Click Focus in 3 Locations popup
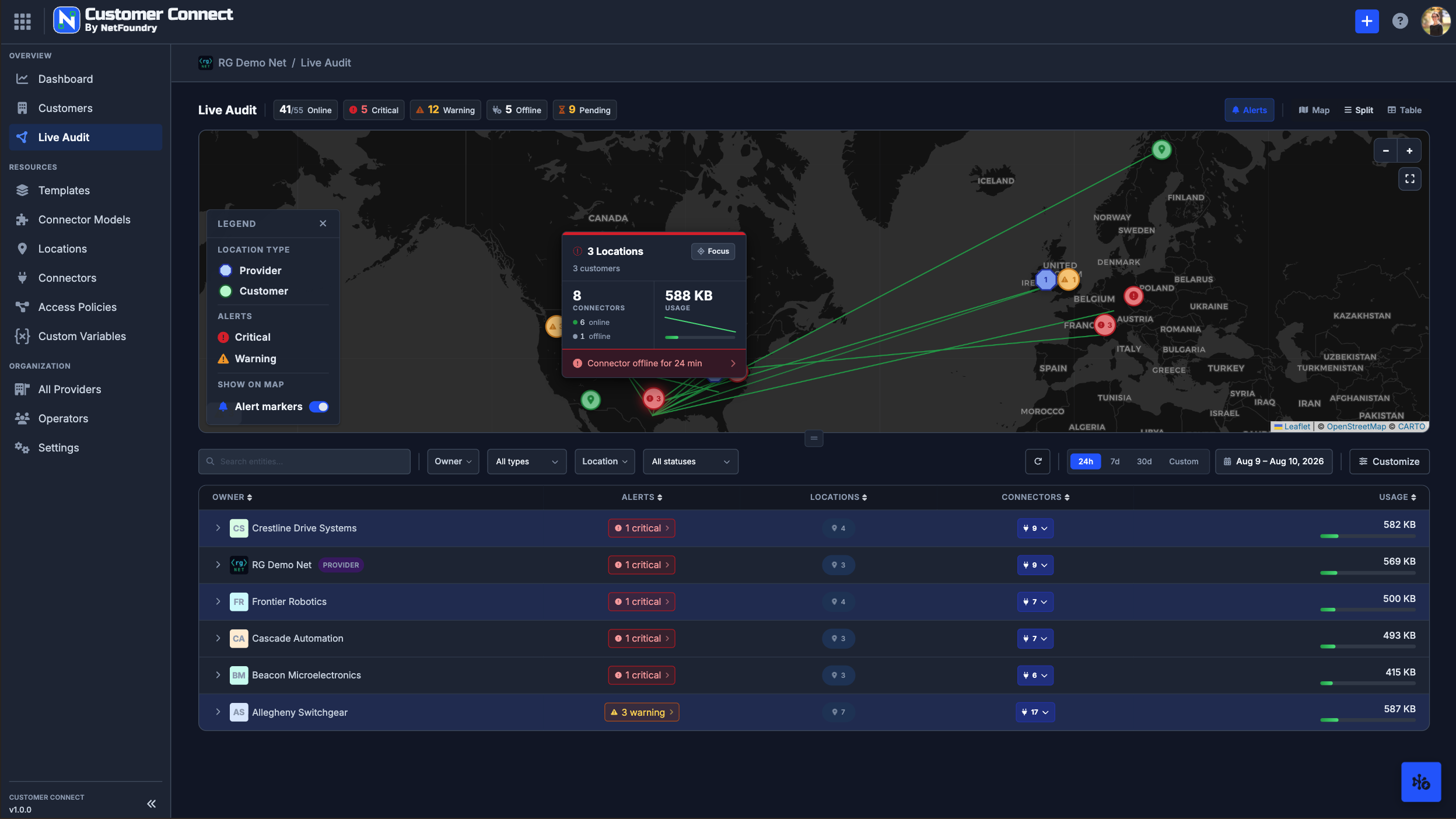Image resolution: width=1456 pixels, height=819 pixels. point(713,251)
